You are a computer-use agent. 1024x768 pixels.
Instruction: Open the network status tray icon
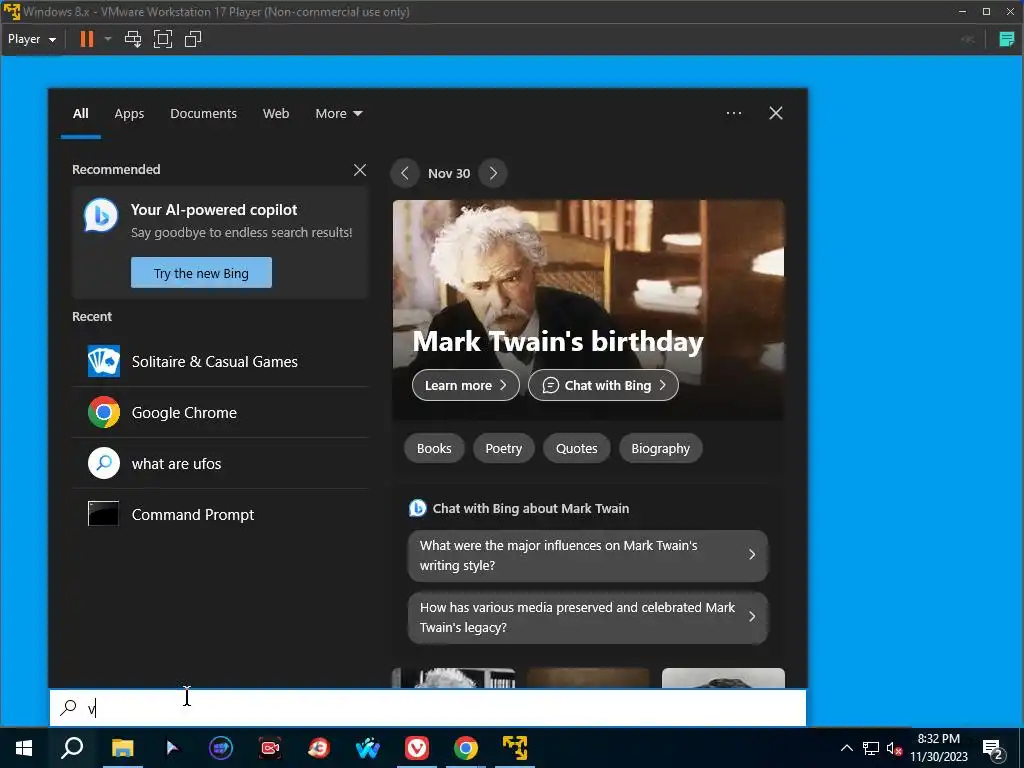[x=871, y=748]
